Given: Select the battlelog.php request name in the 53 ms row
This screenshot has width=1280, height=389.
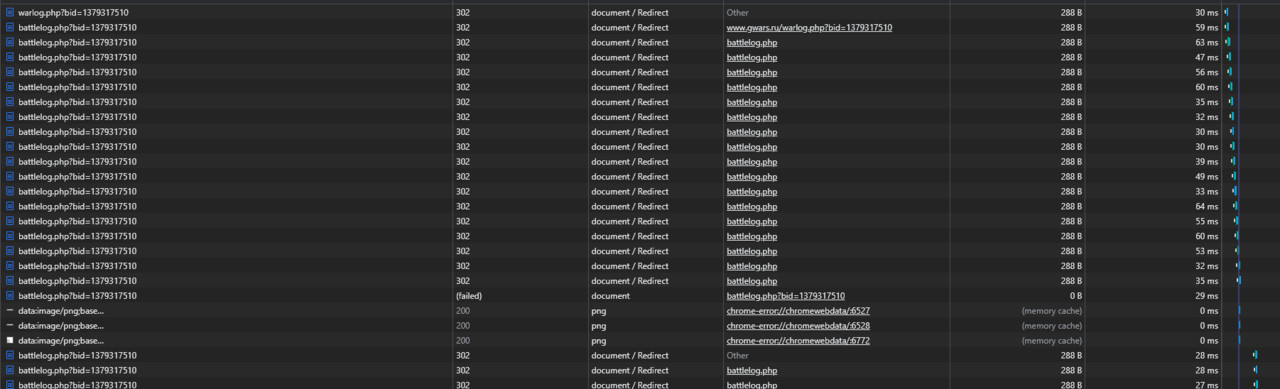Looking at the screenshot, I should (x=77, y=251).
